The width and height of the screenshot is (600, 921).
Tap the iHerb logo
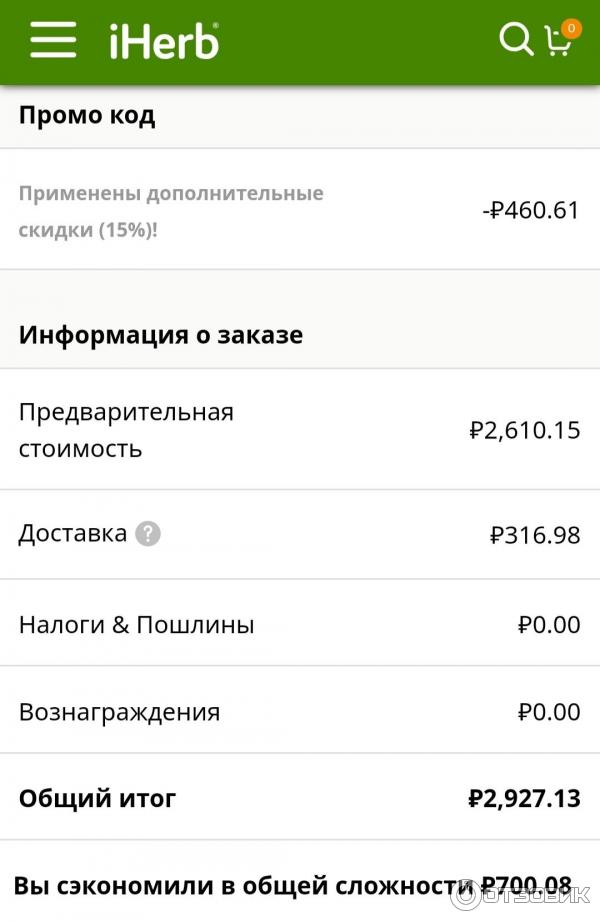coord(163,42)
